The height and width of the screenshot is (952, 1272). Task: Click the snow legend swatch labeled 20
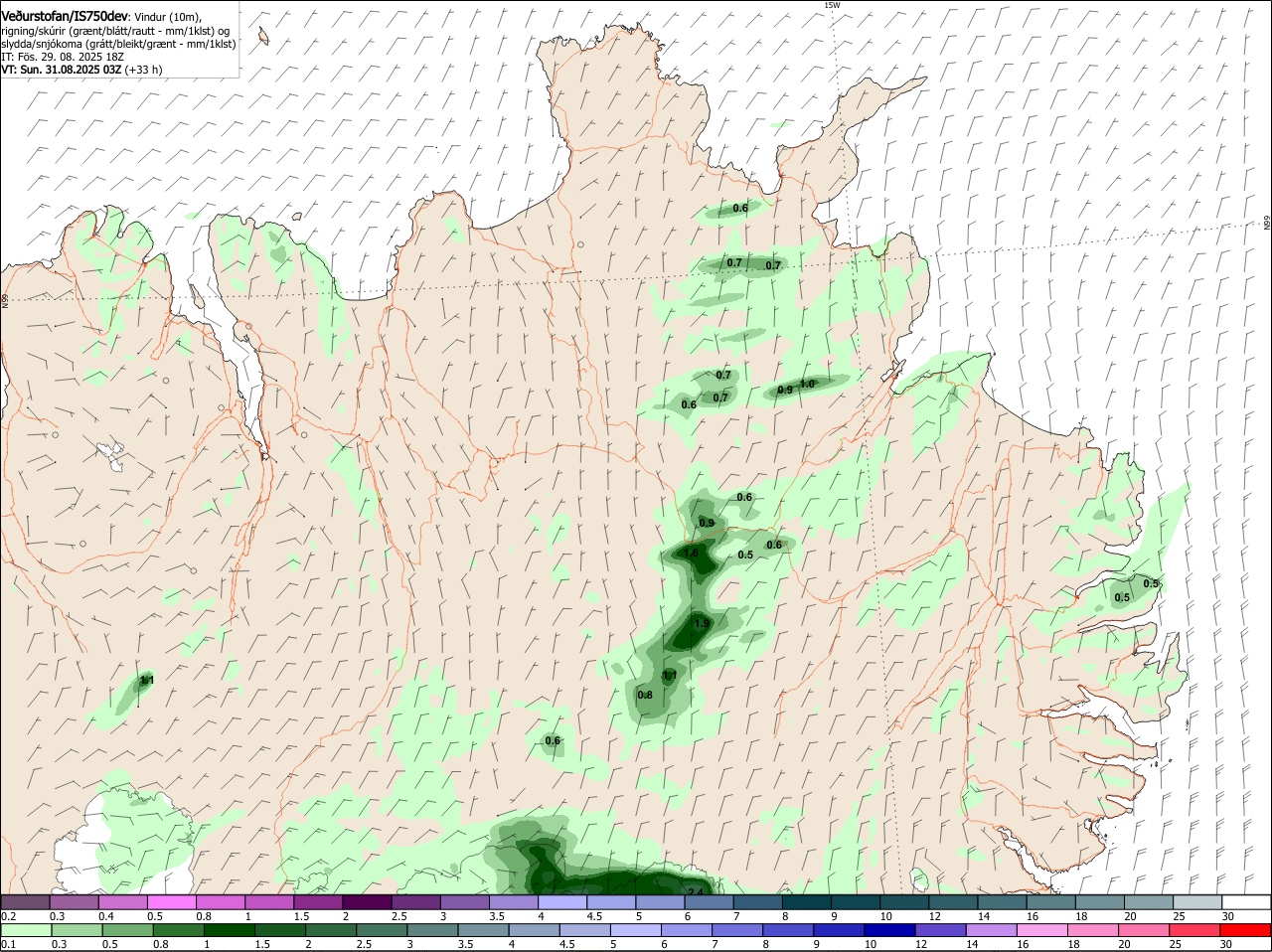(1149, 901)
